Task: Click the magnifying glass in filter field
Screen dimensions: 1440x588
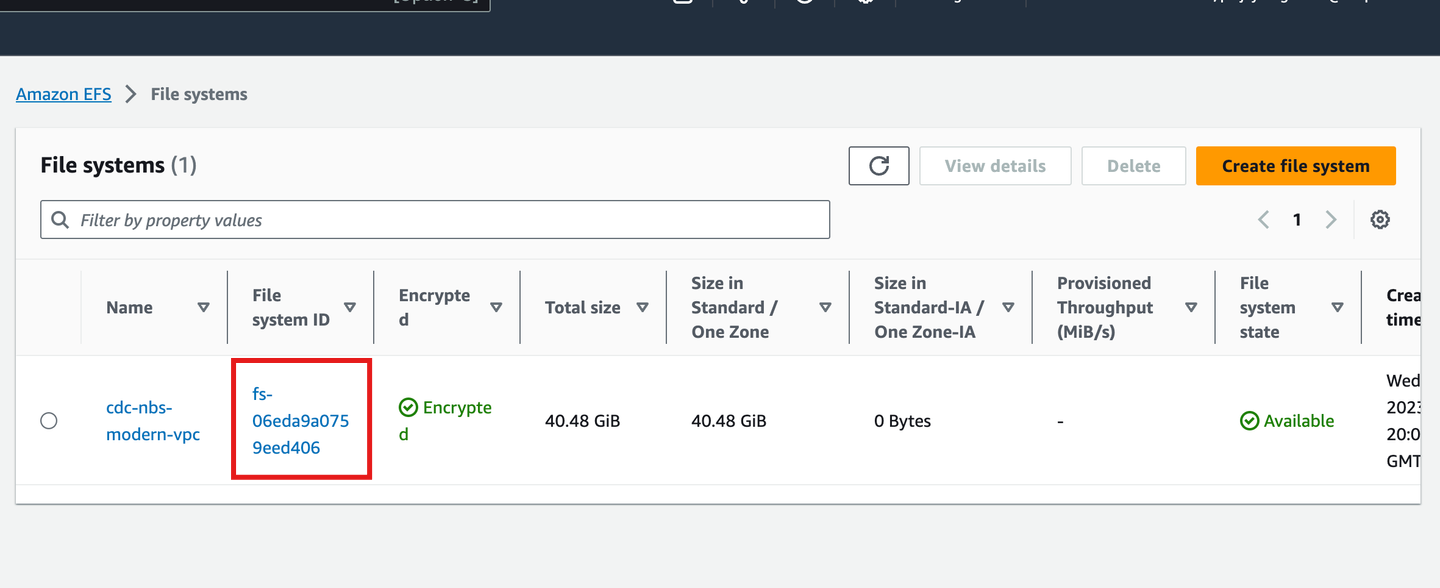Action: tap(60, 219)
